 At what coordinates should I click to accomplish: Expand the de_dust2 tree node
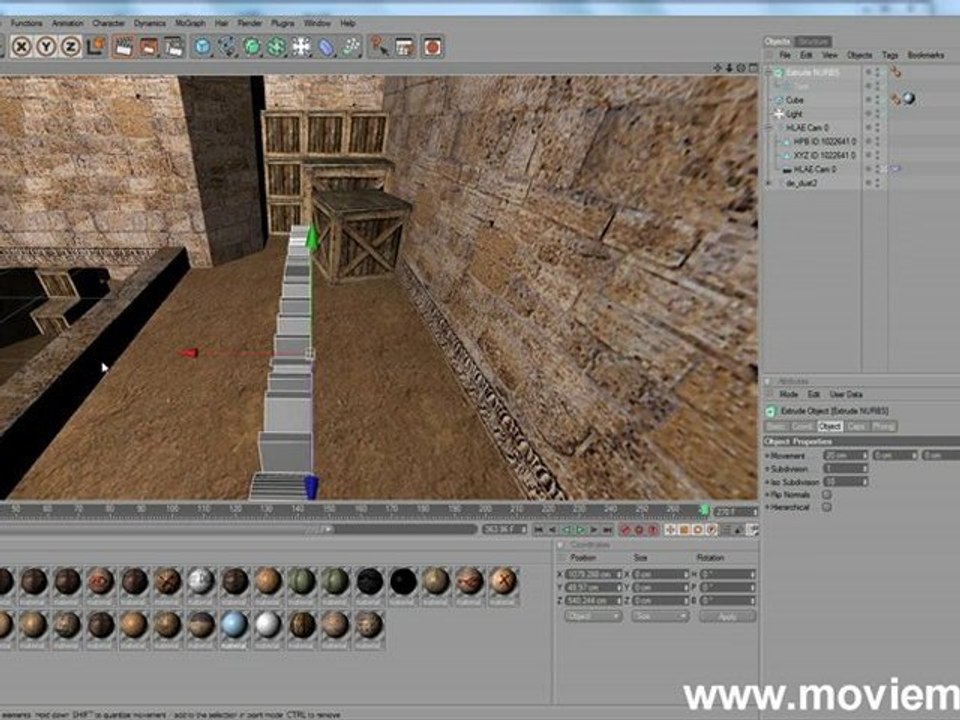(769, 182)
